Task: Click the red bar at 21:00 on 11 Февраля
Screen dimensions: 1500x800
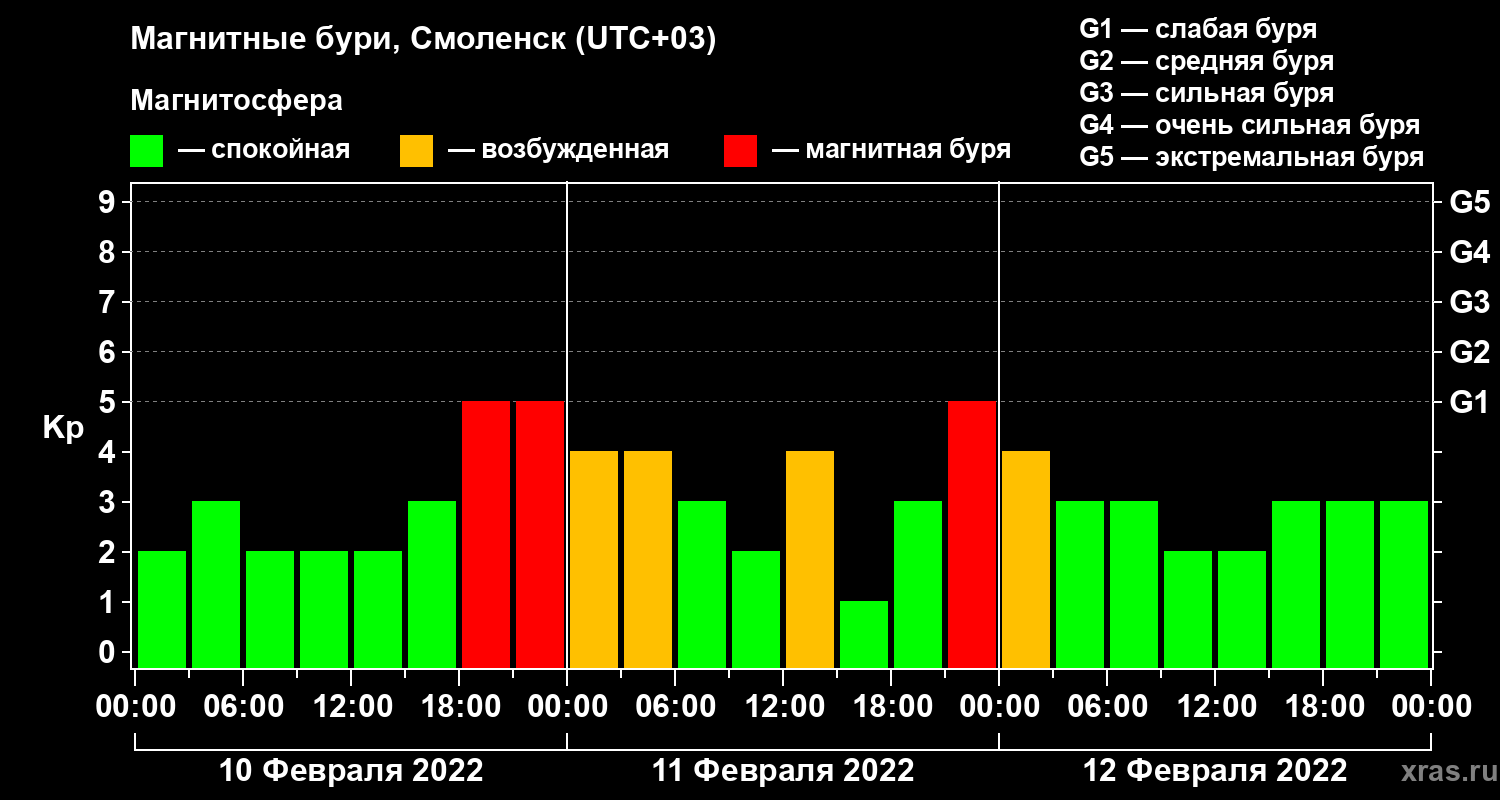Action: 972,534
